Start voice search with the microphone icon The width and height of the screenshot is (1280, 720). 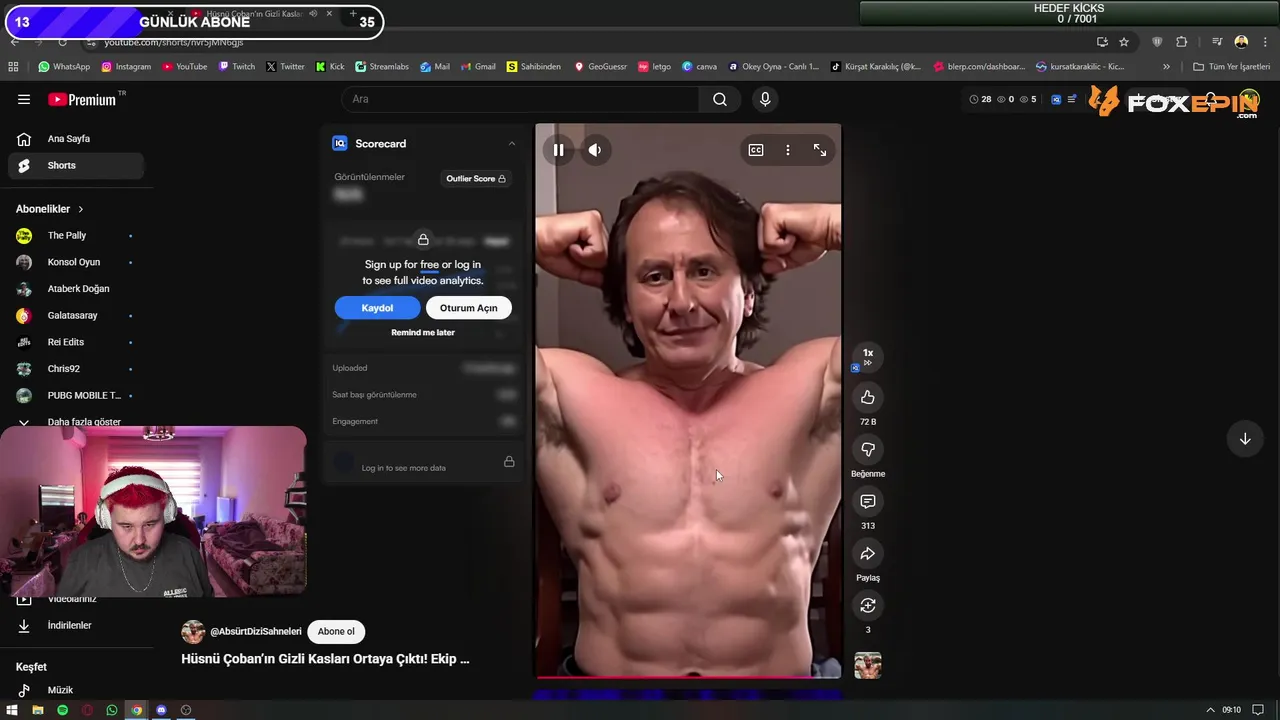coord(765,99)
